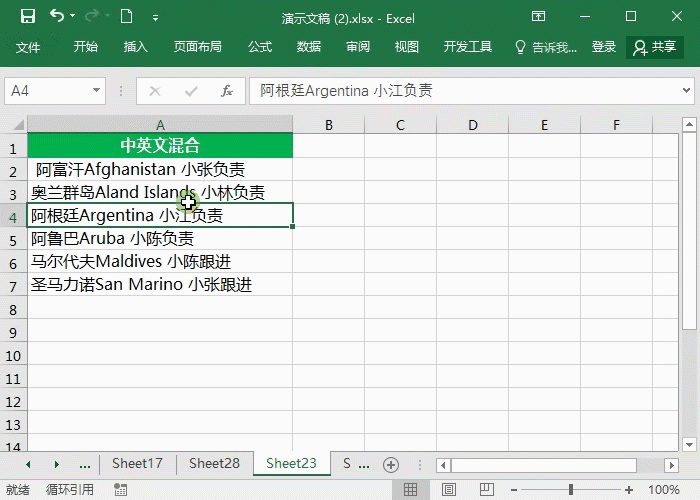Click the macro recording icon in status bar
The image size is (700, 500).
click(x=121, y=490)
